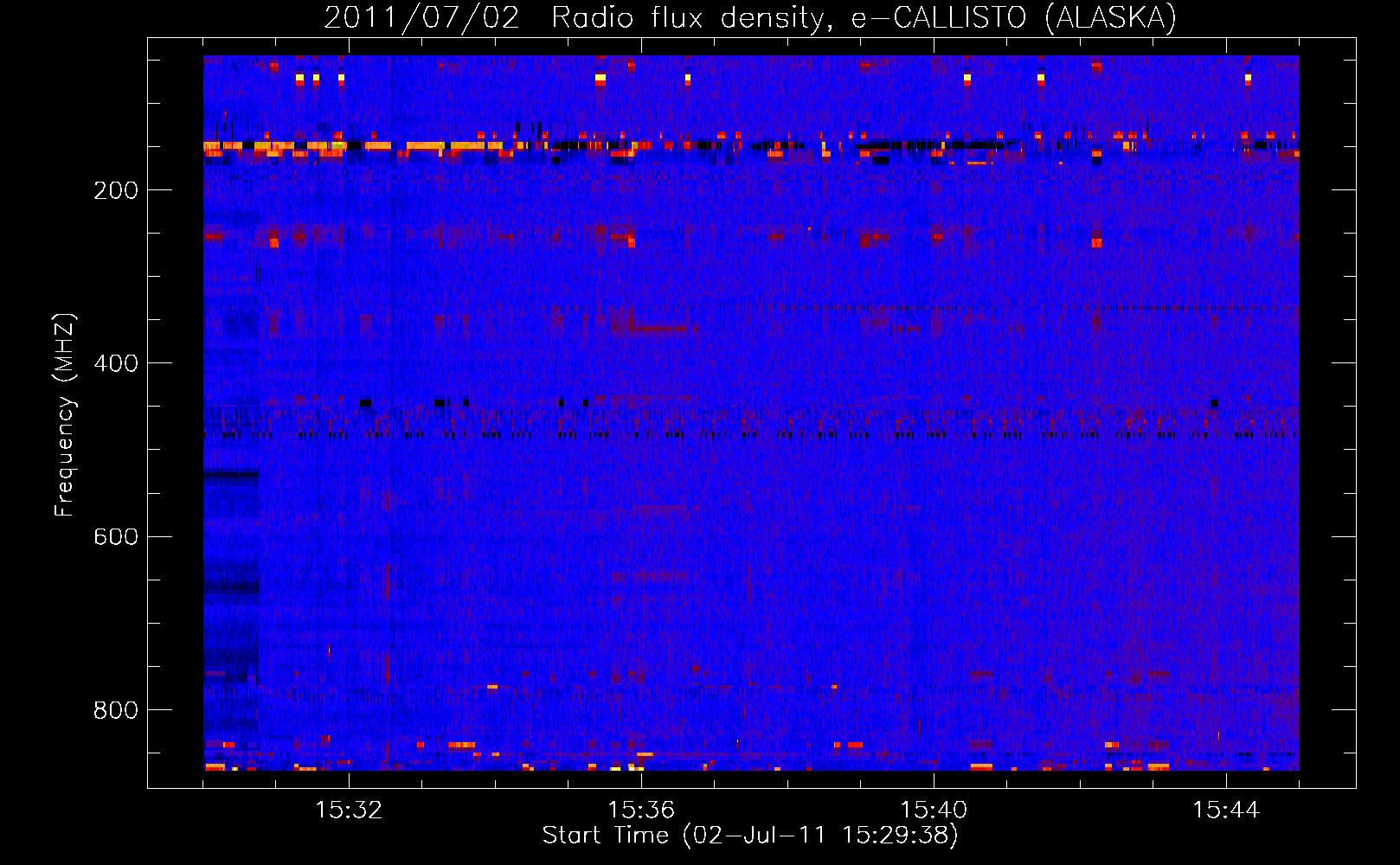Click the '400' frequency tick label
This screenshot has height=865, width=1400.
click(116, 363)
